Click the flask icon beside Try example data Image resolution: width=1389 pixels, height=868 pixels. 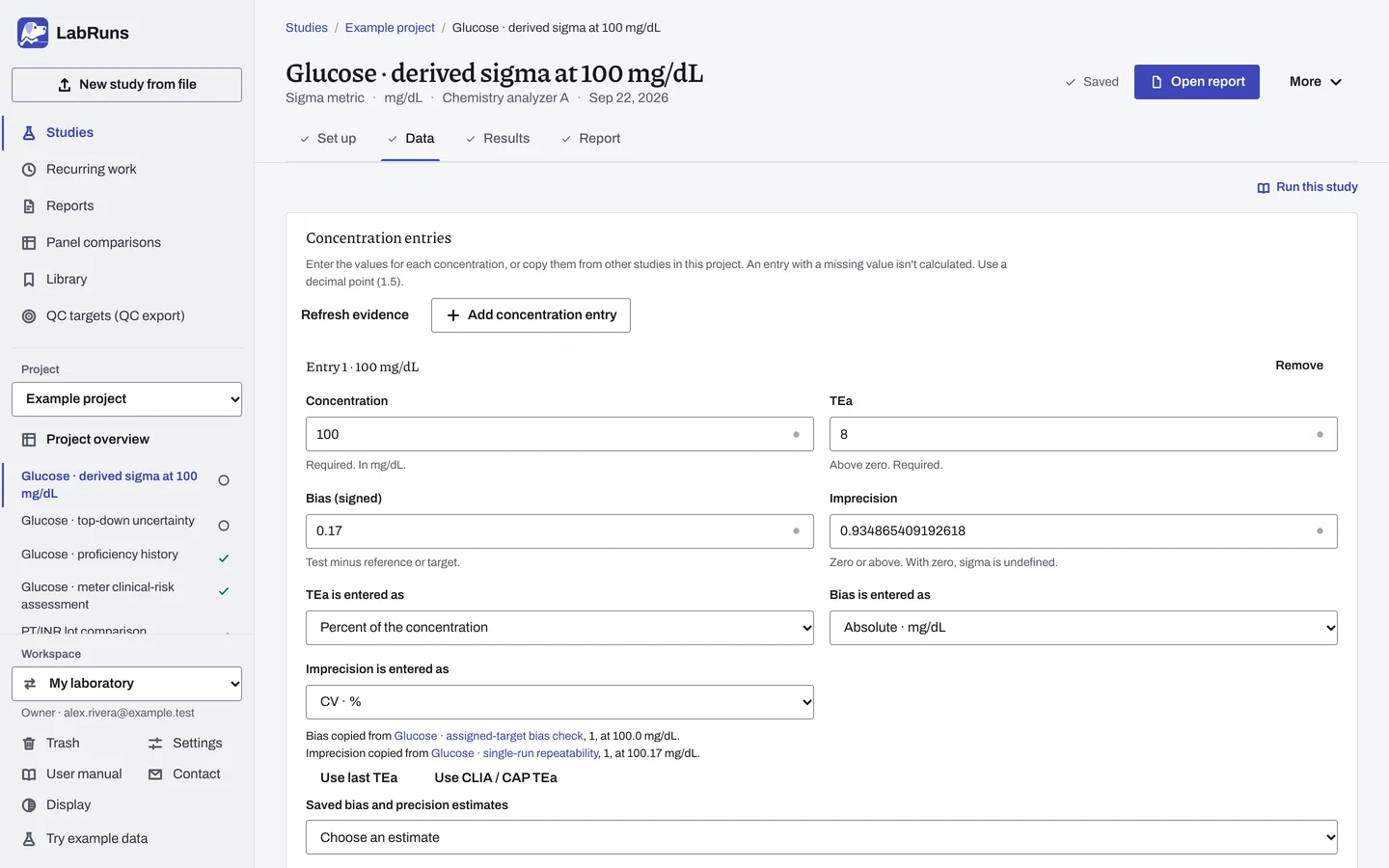point(29,839)
